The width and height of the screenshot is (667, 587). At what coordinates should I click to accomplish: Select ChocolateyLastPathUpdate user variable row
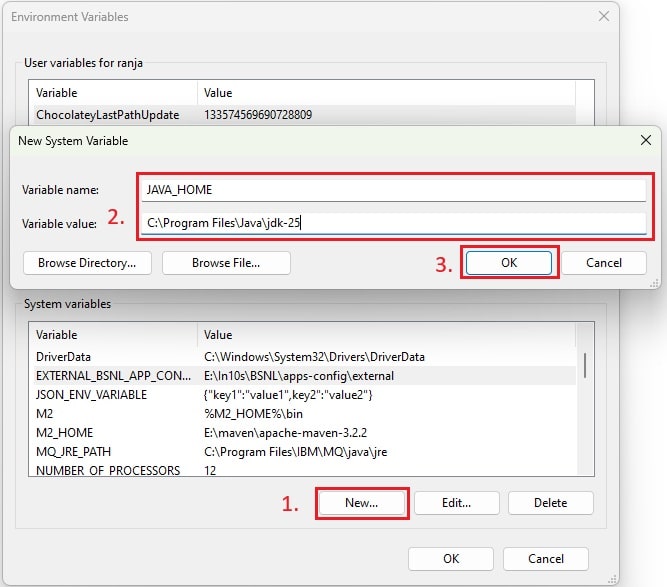(x=305, y=115)
